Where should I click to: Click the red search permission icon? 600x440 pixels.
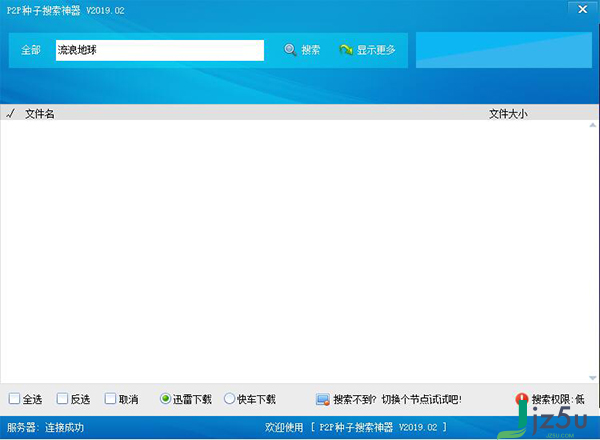point(522,399)
